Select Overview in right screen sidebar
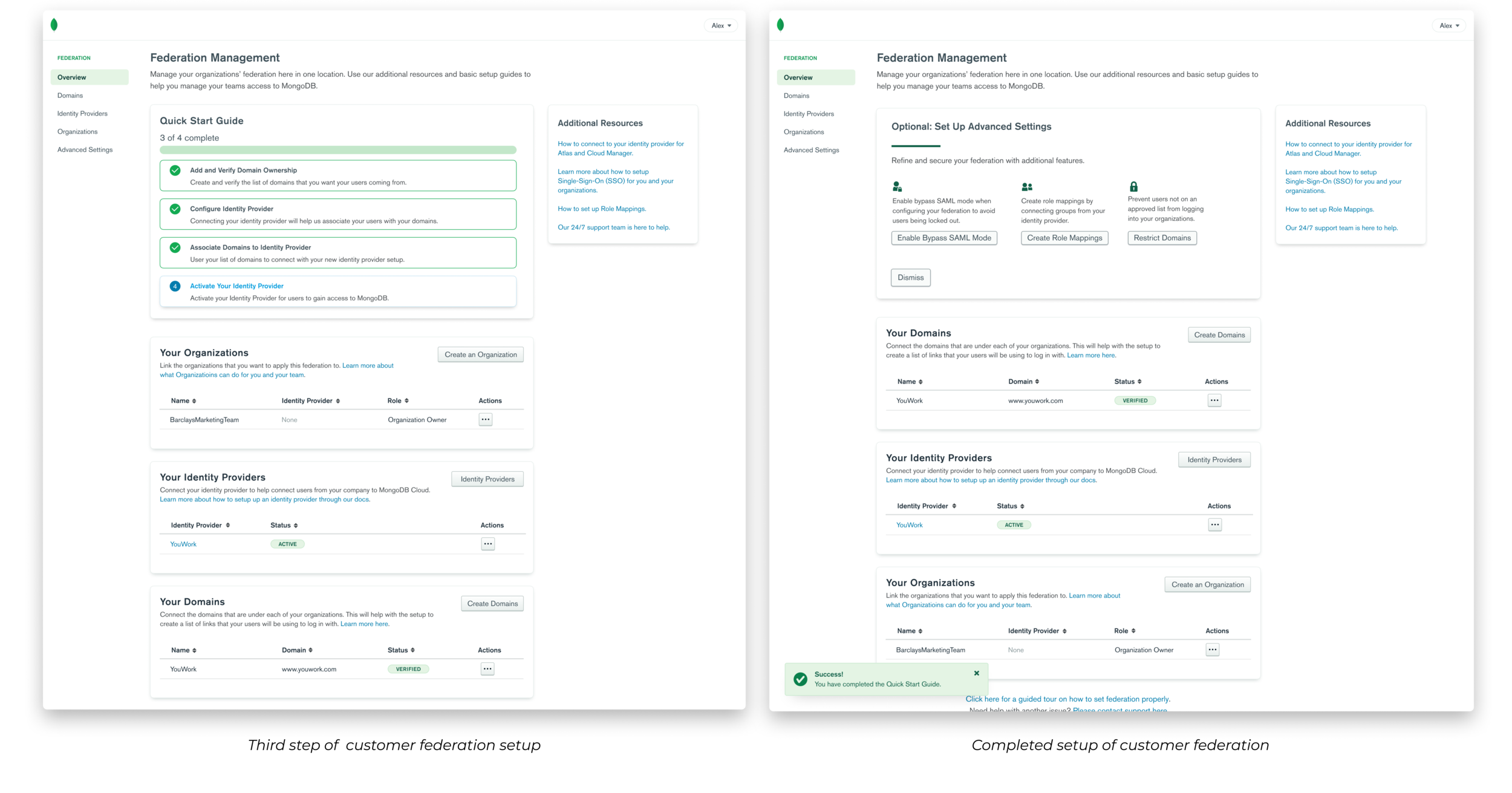This screenshot has height=793, width=1512. [816, 77]
